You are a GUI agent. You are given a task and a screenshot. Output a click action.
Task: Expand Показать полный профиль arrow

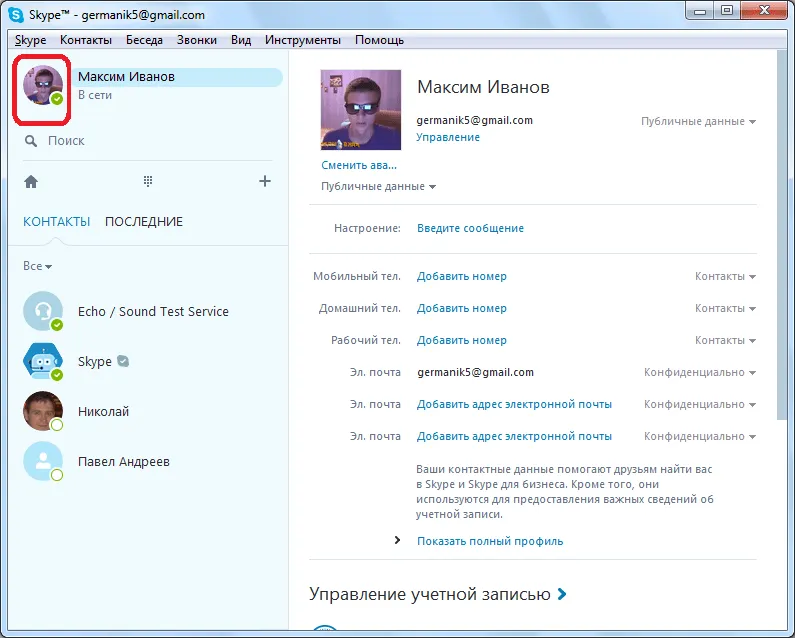coord(398,541)
